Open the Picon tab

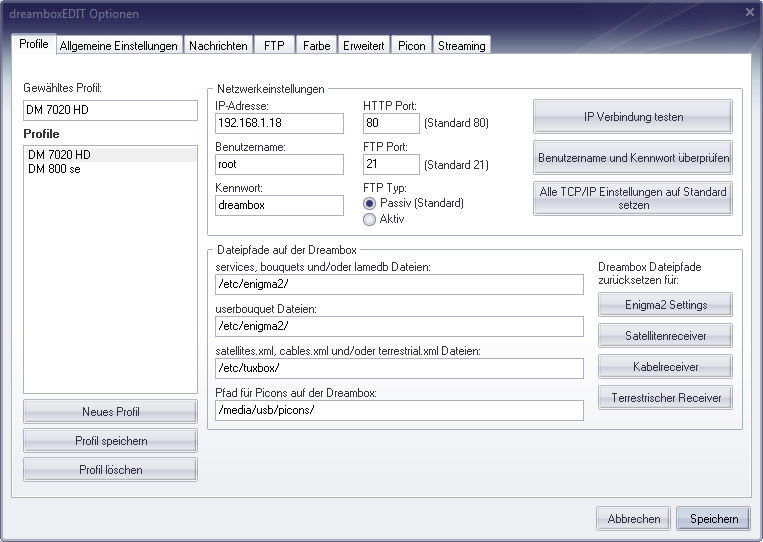pyautogui.click(x=412, y=46)
